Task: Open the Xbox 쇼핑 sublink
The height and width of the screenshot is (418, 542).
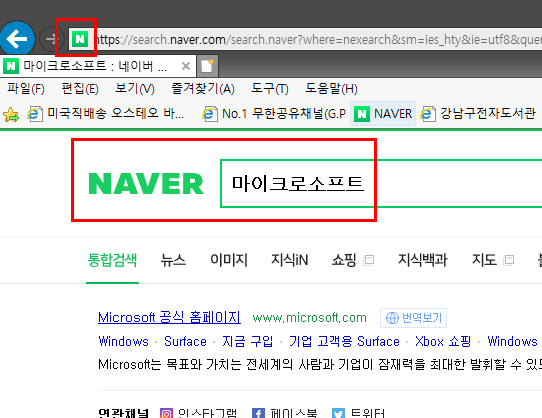Action: (x=443, y=342)
